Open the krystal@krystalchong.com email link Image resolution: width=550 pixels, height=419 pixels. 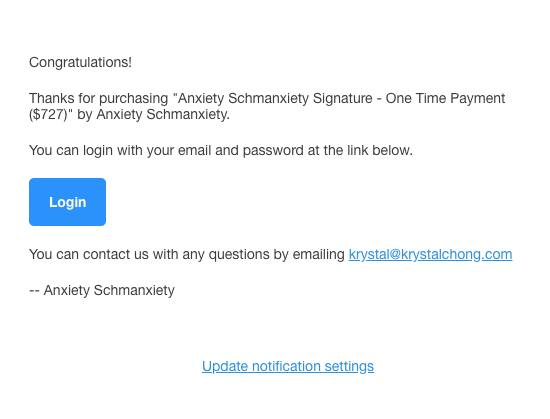[430, 254]
